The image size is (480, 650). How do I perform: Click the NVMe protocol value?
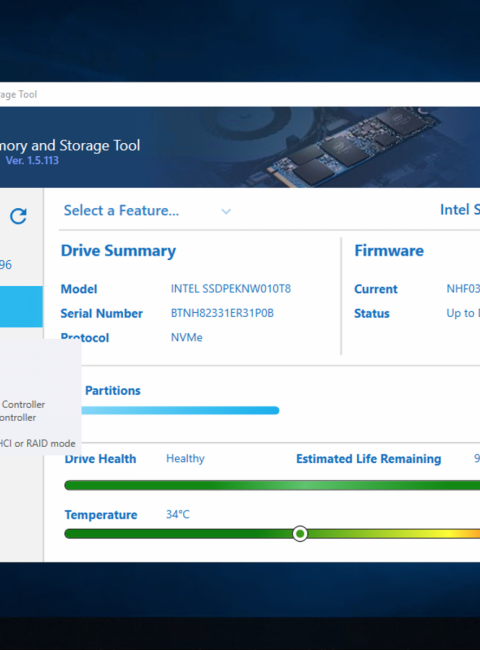pyautogui.click(x=187, y=337)
